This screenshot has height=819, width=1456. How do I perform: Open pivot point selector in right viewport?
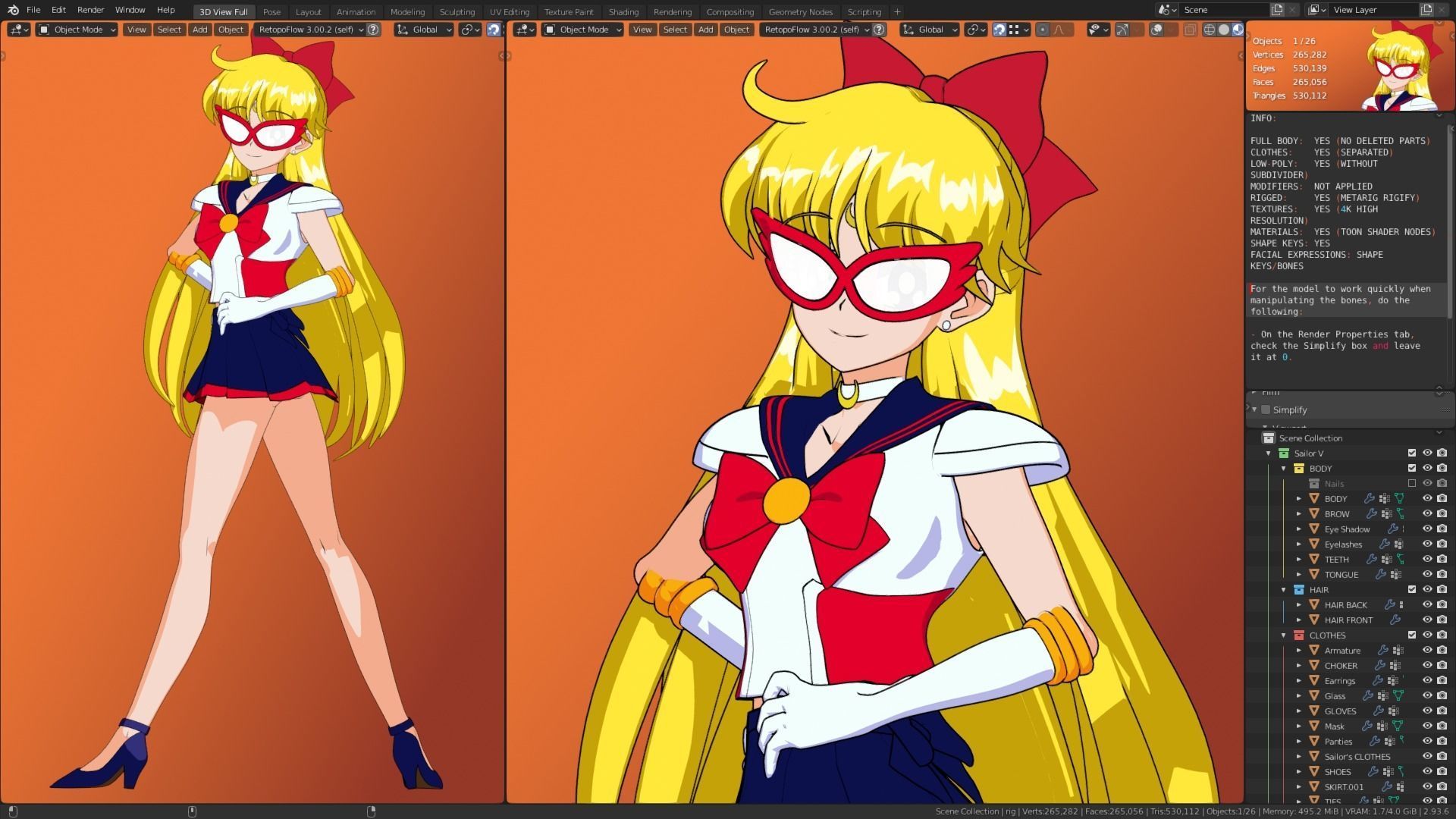click(x=977, y=30)
